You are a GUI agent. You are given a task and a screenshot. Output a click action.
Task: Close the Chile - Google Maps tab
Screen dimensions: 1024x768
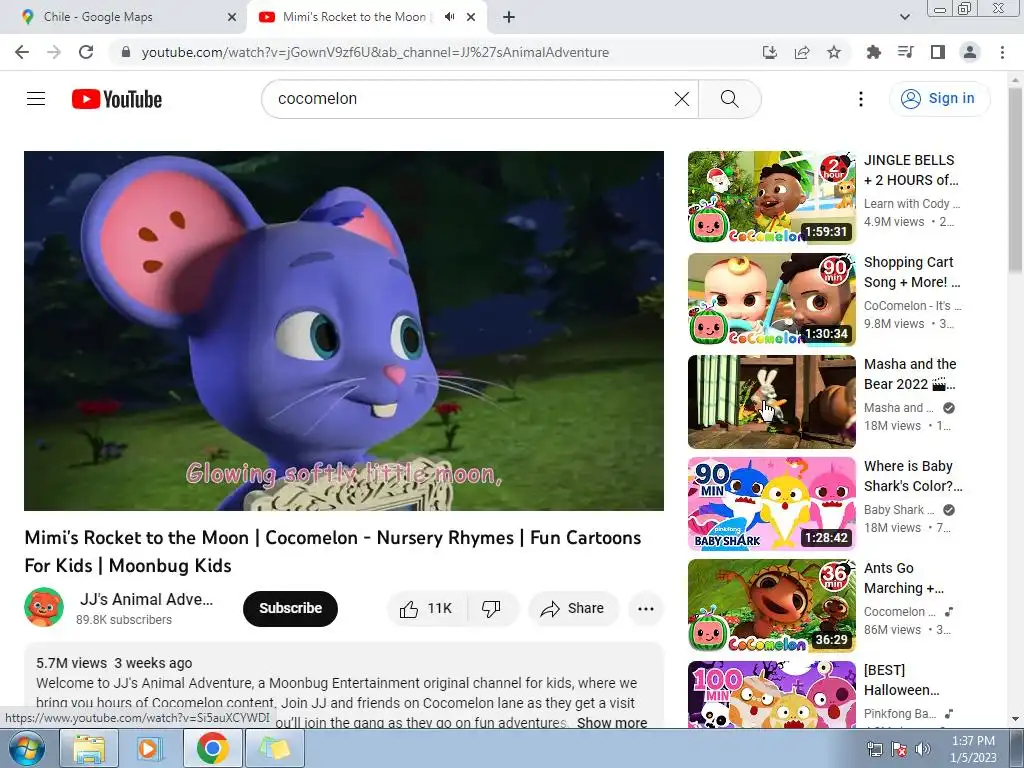(231, 17)
